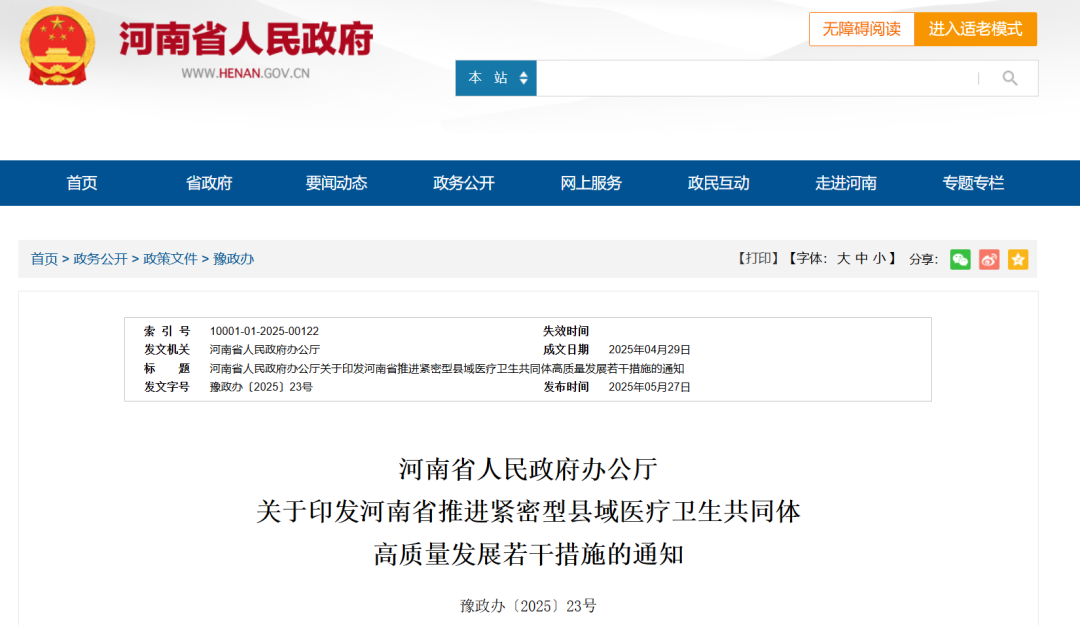
Task: Click the 政务公开 breadcrumb link
Action: 101,259
